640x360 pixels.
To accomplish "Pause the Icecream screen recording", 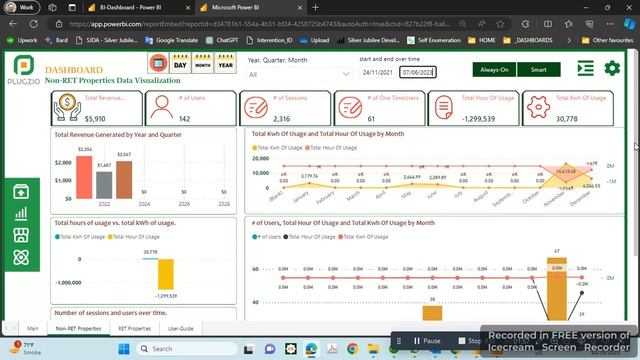I will point(427,340).
